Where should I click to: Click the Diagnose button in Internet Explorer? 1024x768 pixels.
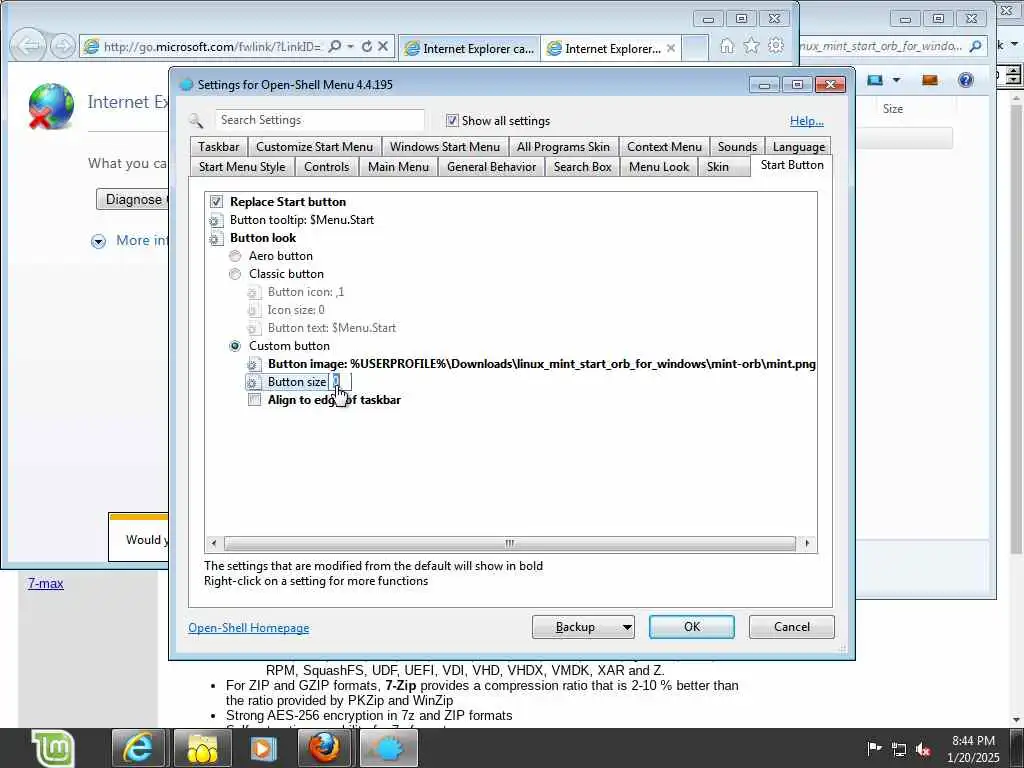[133, 200]
